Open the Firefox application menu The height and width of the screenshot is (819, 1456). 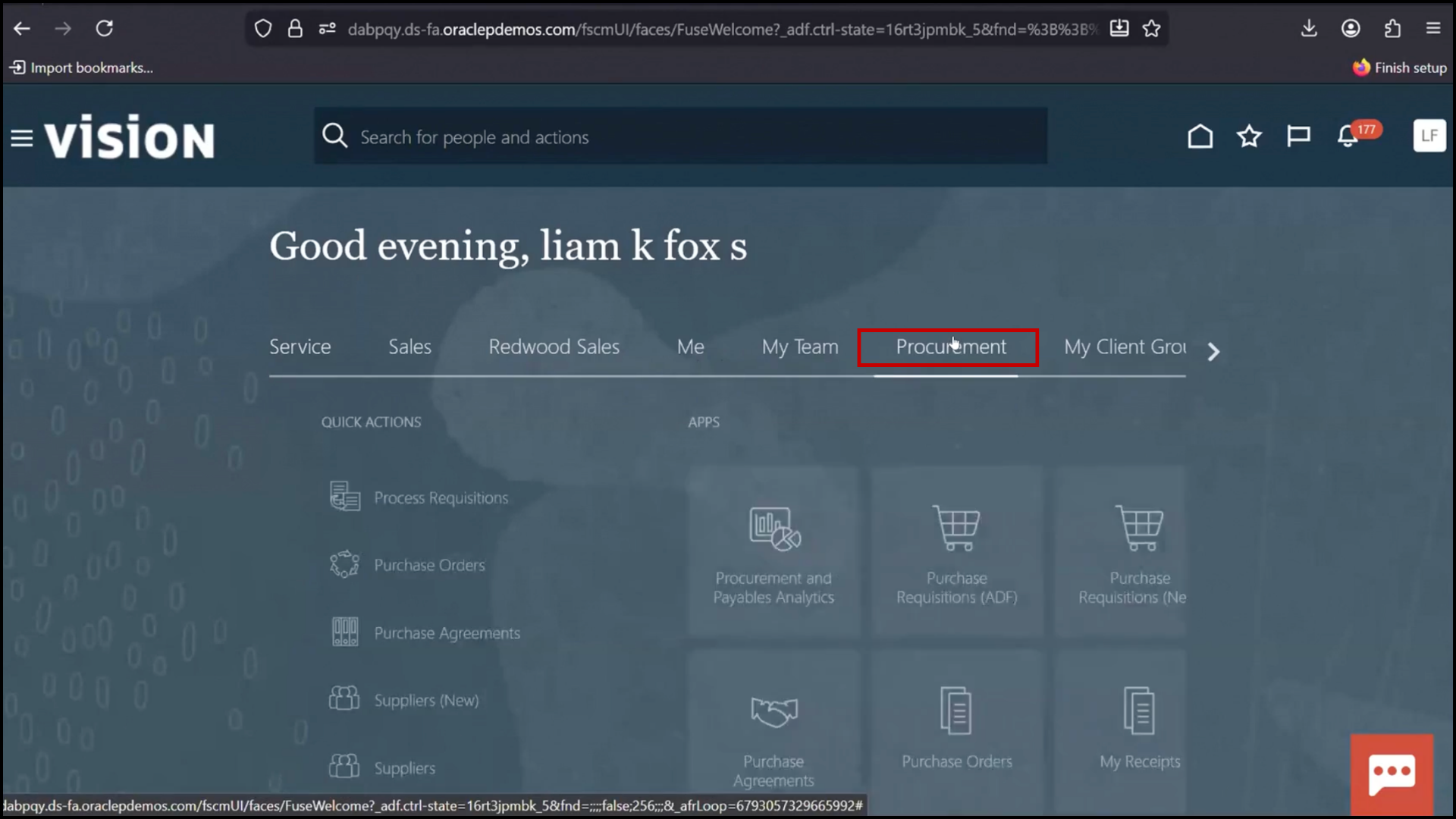(x=1433, y=28)
